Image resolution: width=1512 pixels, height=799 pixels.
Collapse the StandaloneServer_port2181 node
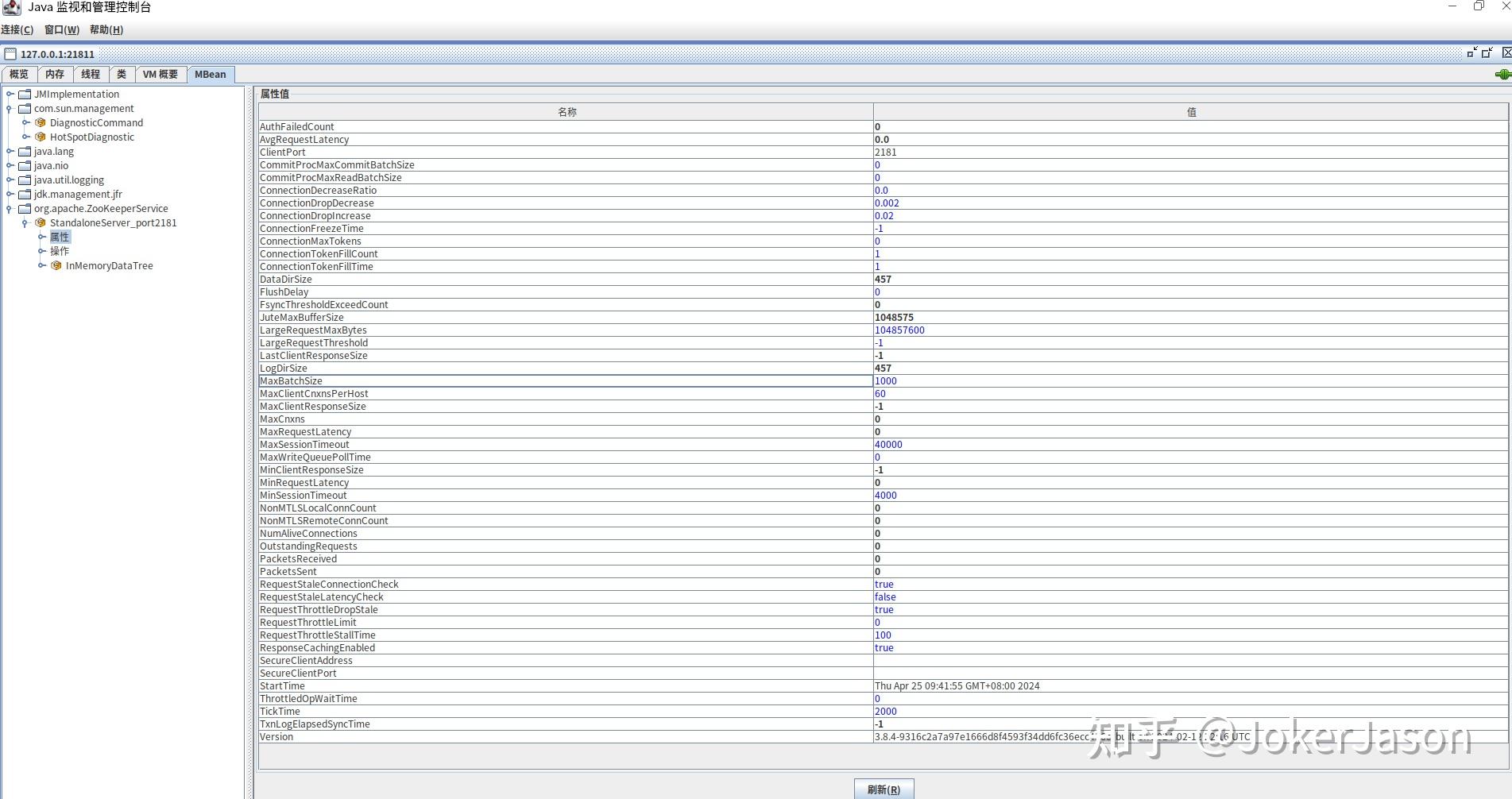coord(25,222)
